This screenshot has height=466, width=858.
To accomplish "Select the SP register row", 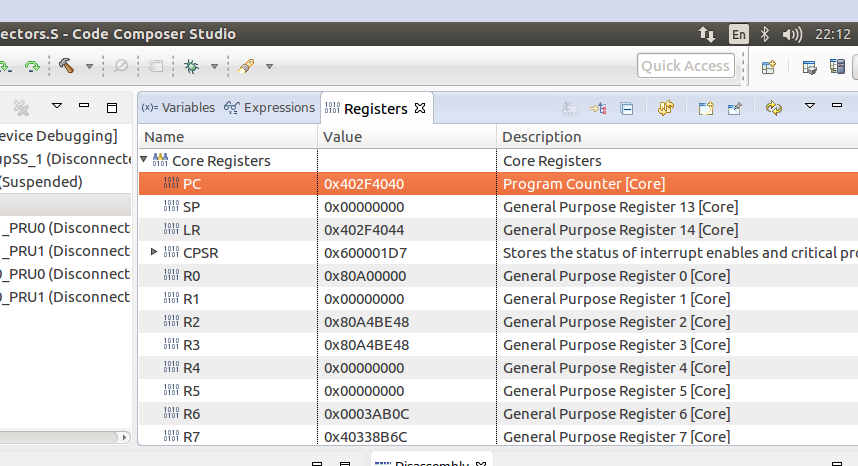I will pos(498,207).
